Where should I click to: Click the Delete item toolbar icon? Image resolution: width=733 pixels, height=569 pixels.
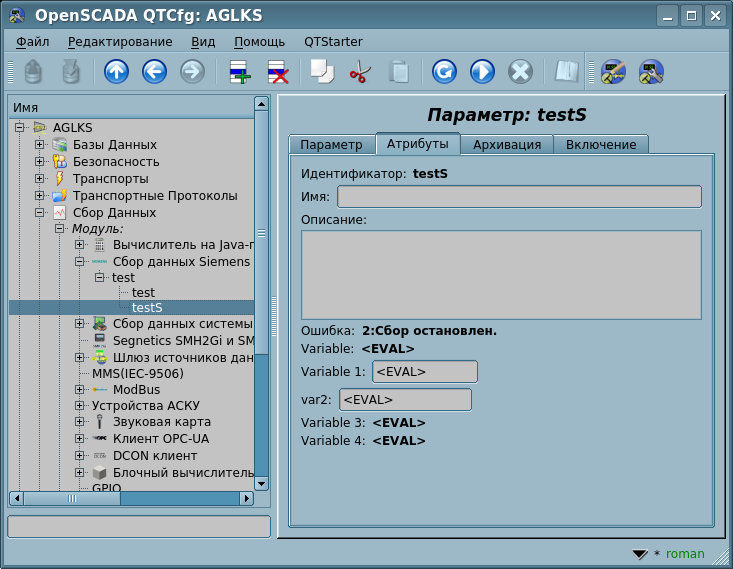coord(276,72)
